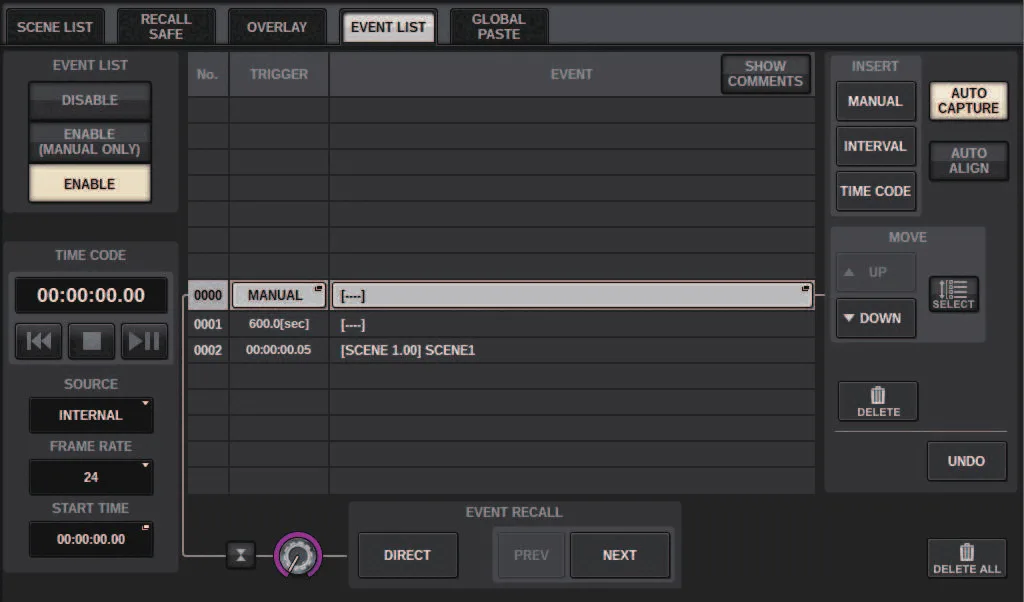Select the EVENT LIST tab
This screenshot has height=602, width=1024.
(389, 27)
